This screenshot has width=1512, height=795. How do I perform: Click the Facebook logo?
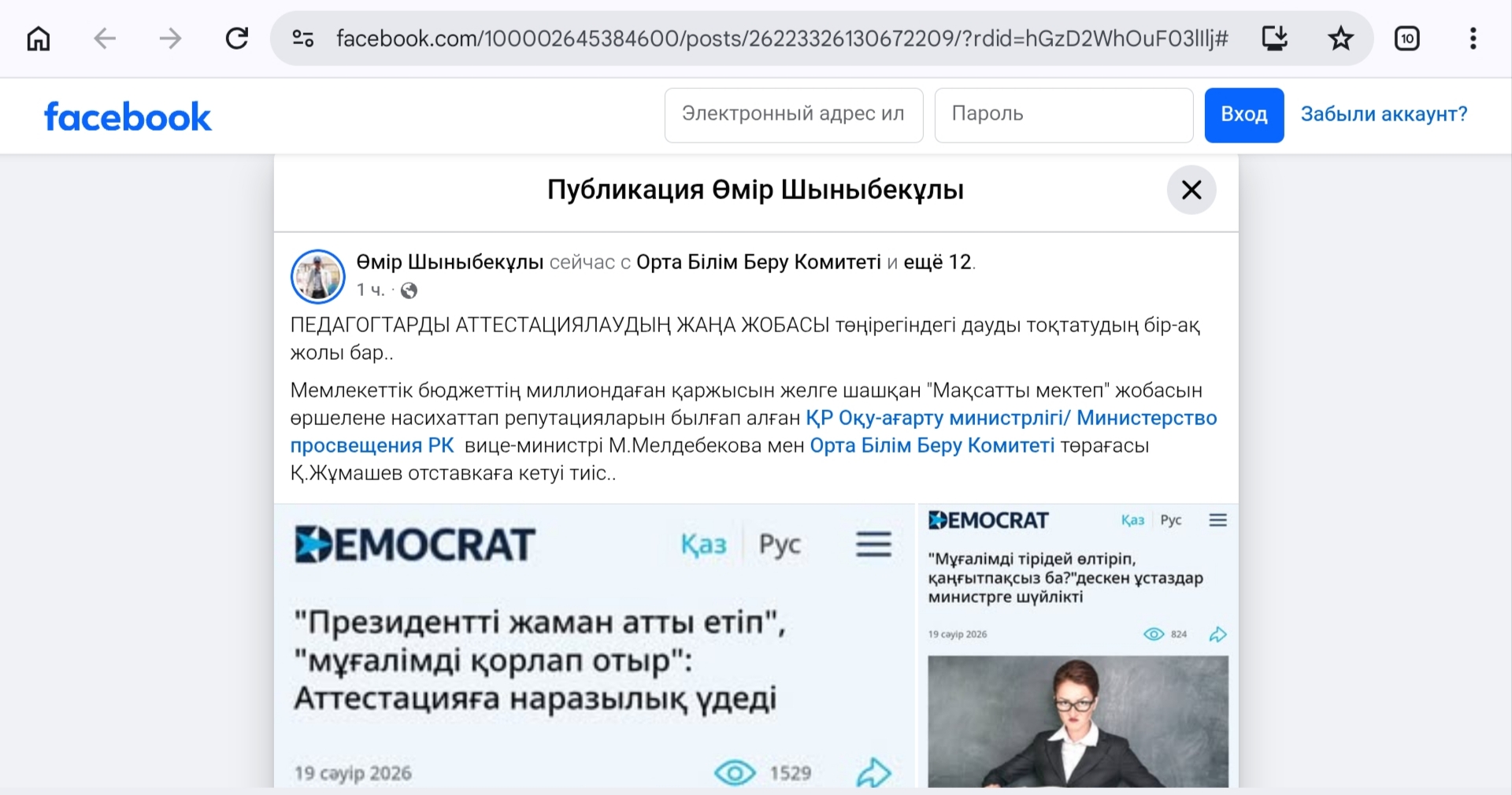point(128,116)
